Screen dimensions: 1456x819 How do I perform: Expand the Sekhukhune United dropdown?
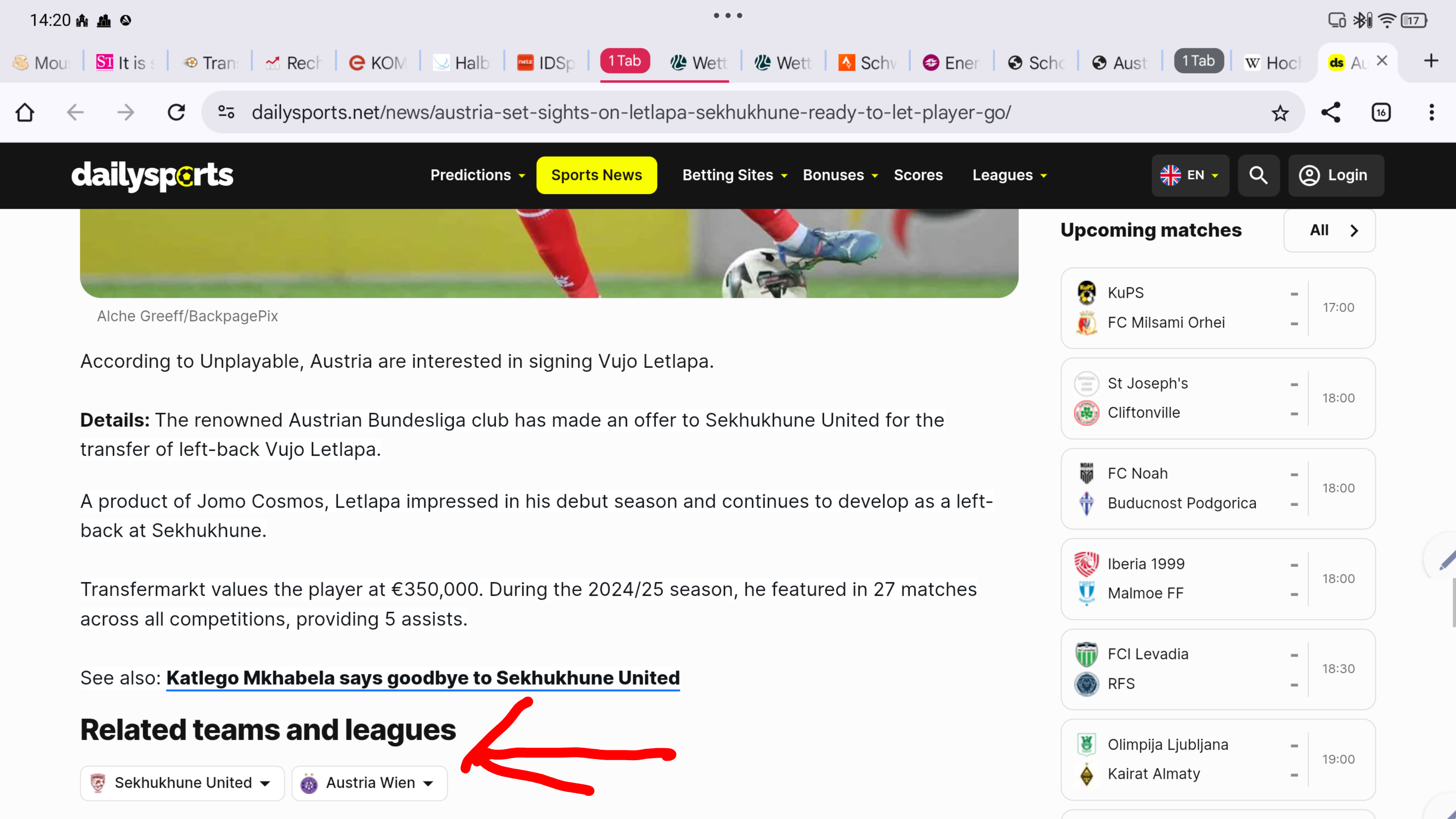pyautogui.click(x=182, y=783)
